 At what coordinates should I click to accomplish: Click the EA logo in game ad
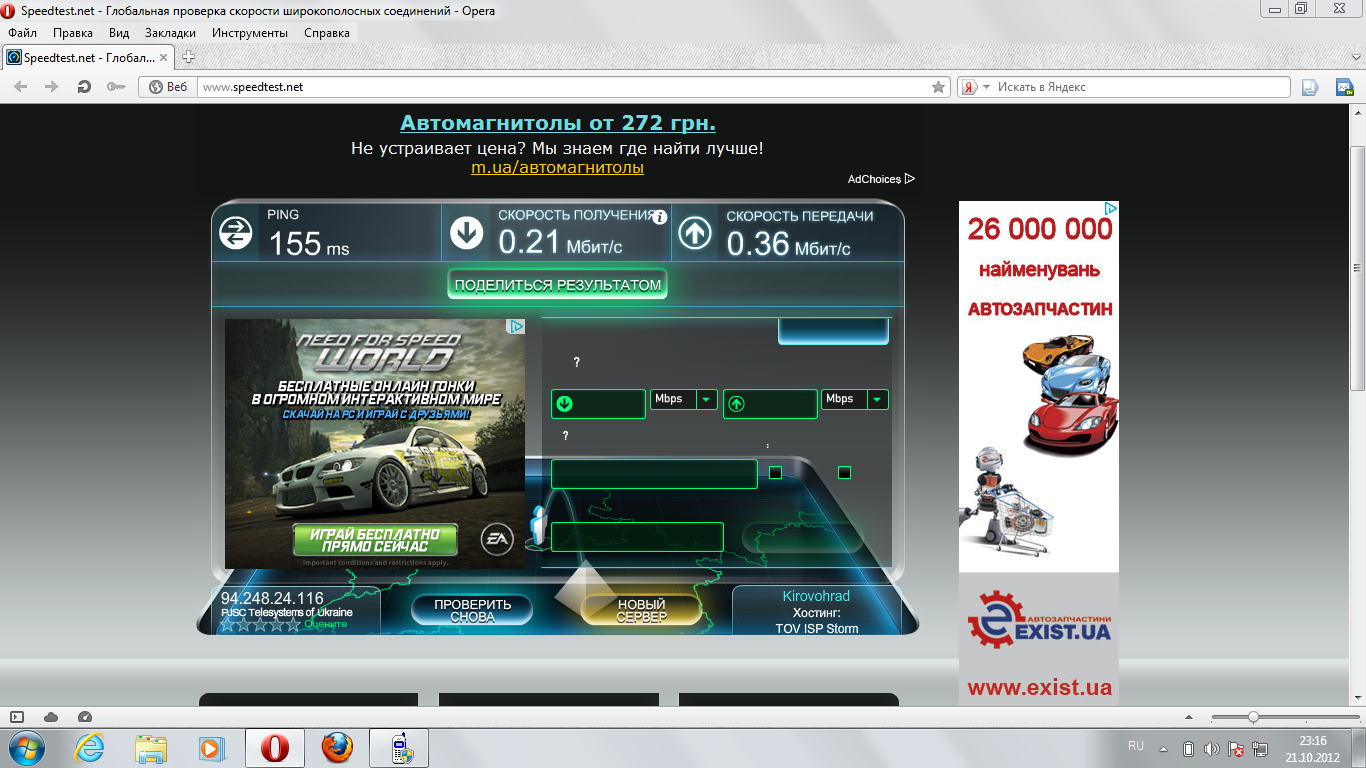pos(497,540)
